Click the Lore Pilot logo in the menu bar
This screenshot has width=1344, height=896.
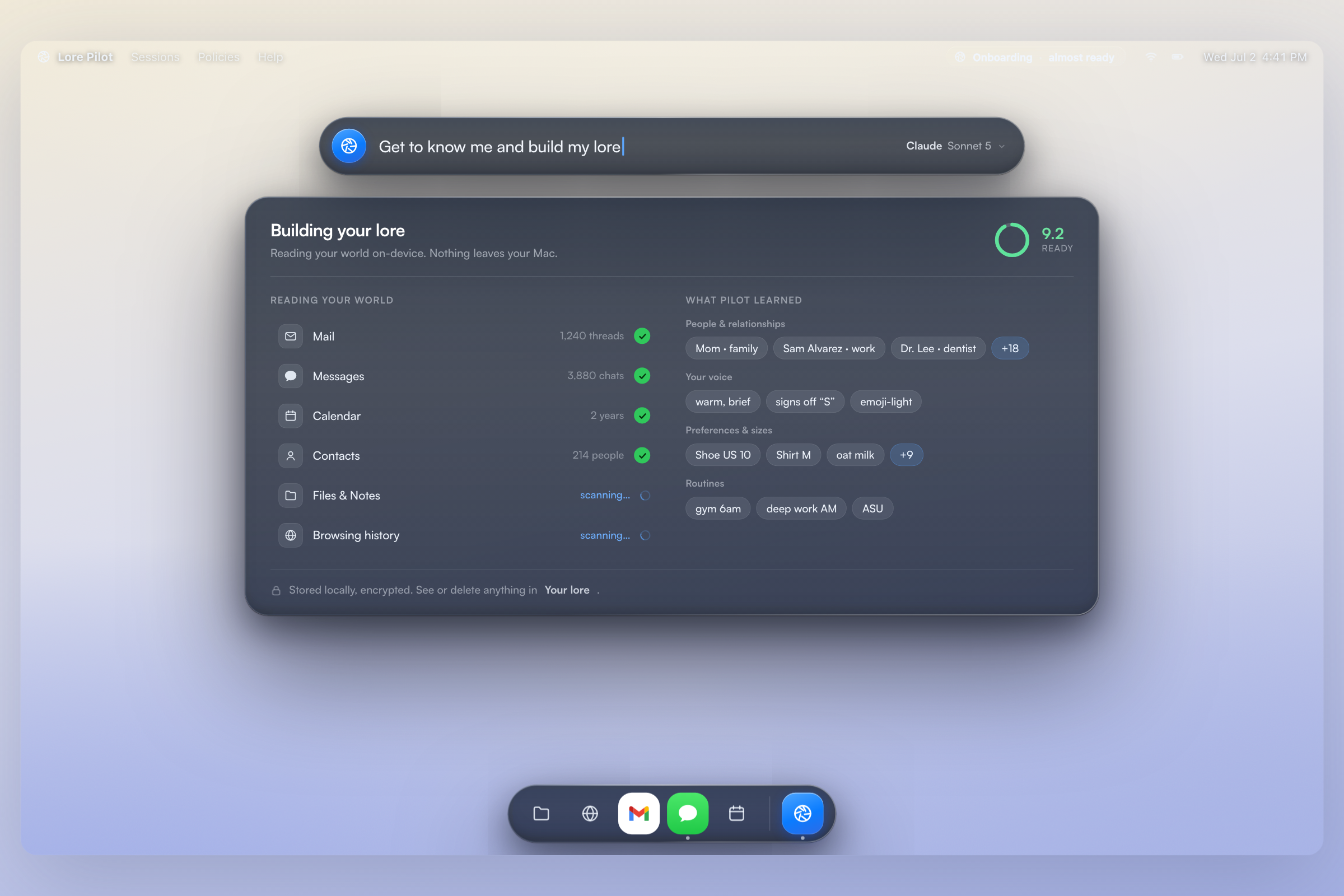pos(44,57)
